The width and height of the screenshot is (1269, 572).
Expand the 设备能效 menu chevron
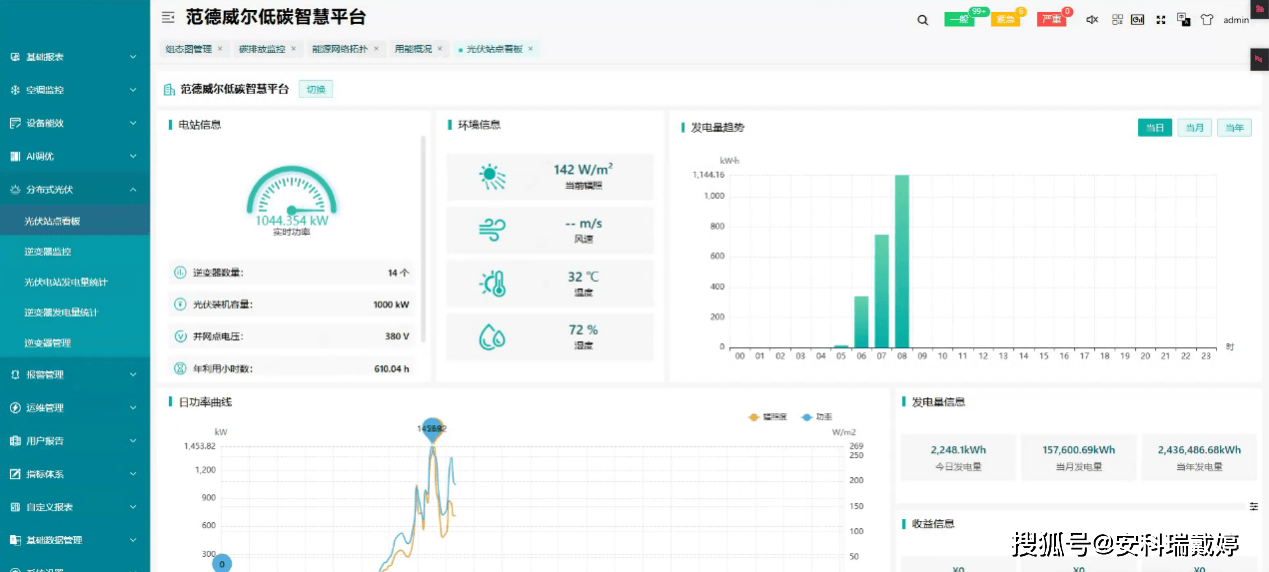[133, 123]
